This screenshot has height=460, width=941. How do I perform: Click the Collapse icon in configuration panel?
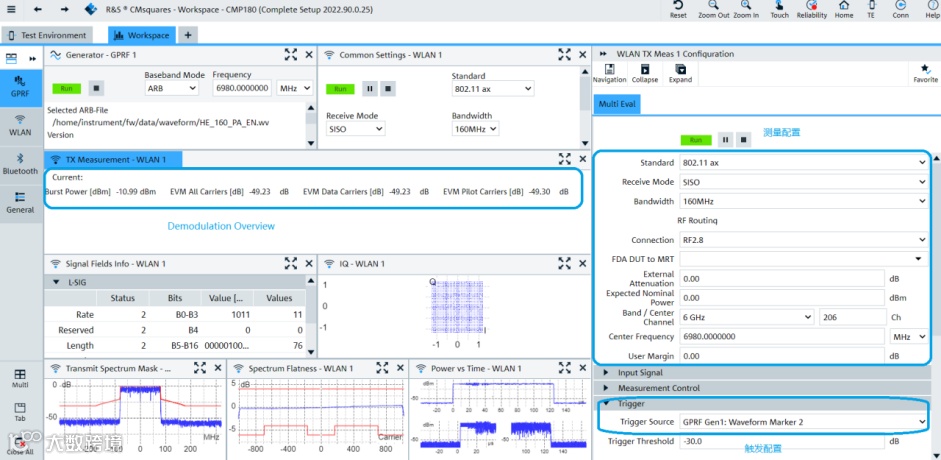coord(645,74)
